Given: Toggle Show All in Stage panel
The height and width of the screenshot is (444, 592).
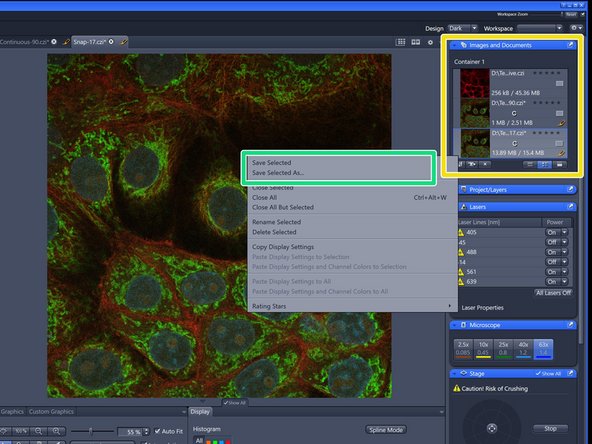Looking at the screenshot, I should point(548,373).
